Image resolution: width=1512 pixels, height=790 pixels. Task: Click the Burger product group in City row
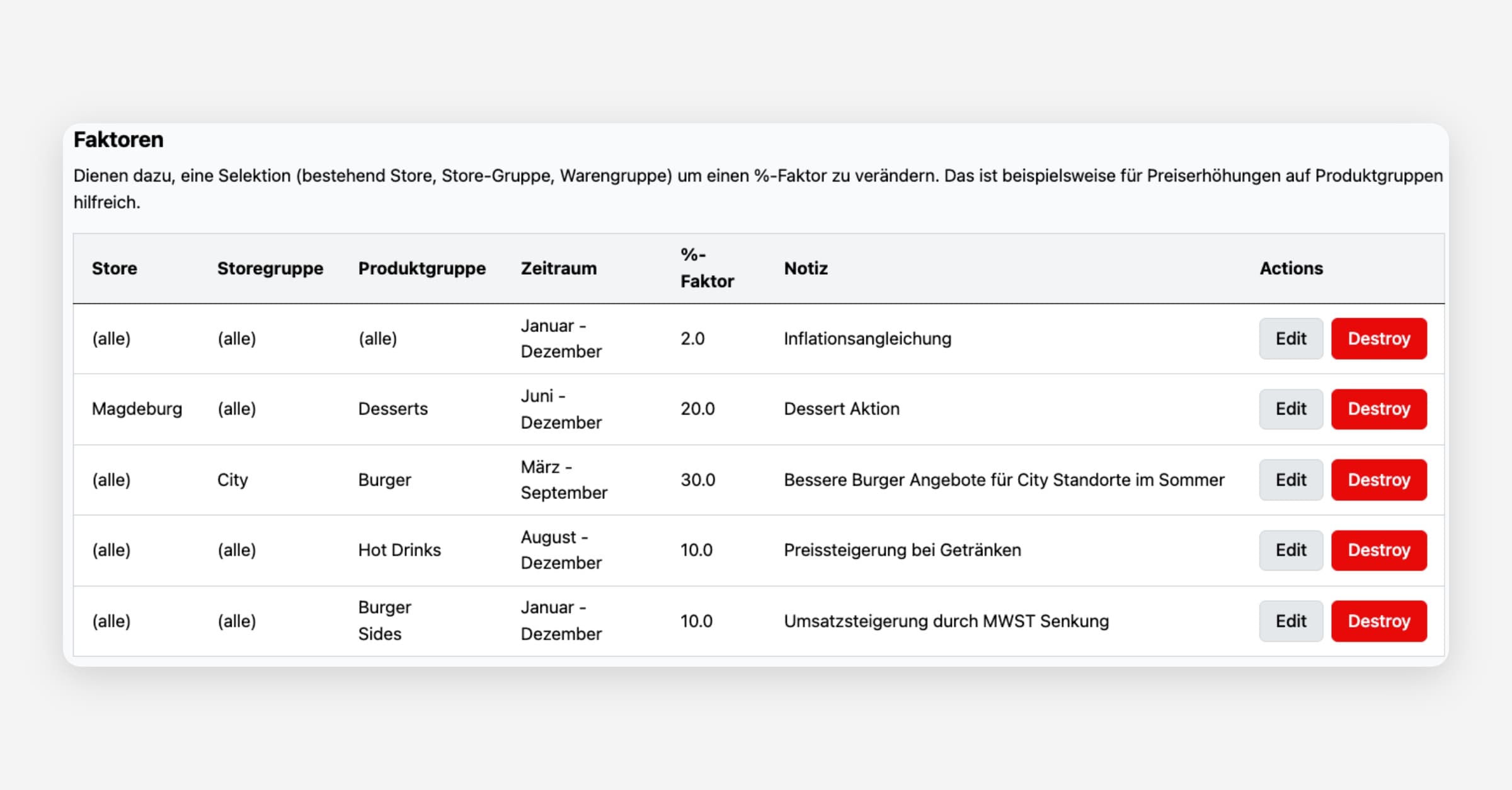(384, 480)
